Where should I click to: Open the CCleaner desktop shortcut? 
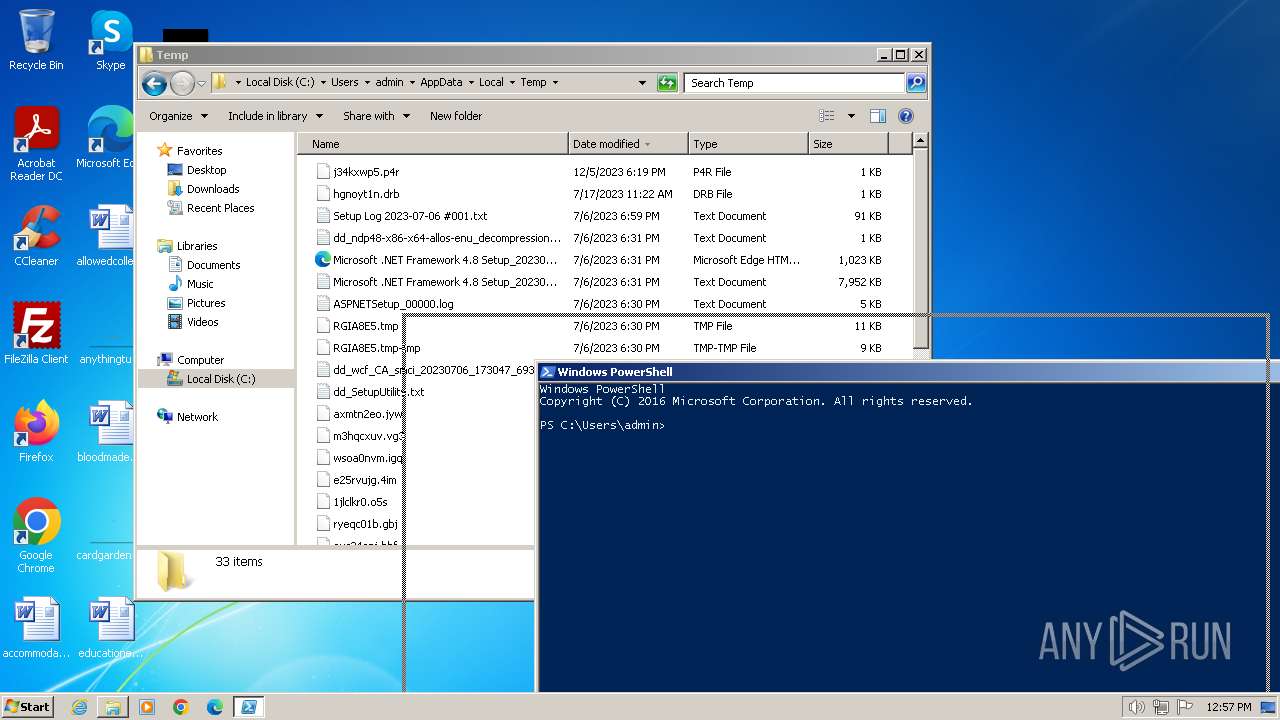point(36,236)
